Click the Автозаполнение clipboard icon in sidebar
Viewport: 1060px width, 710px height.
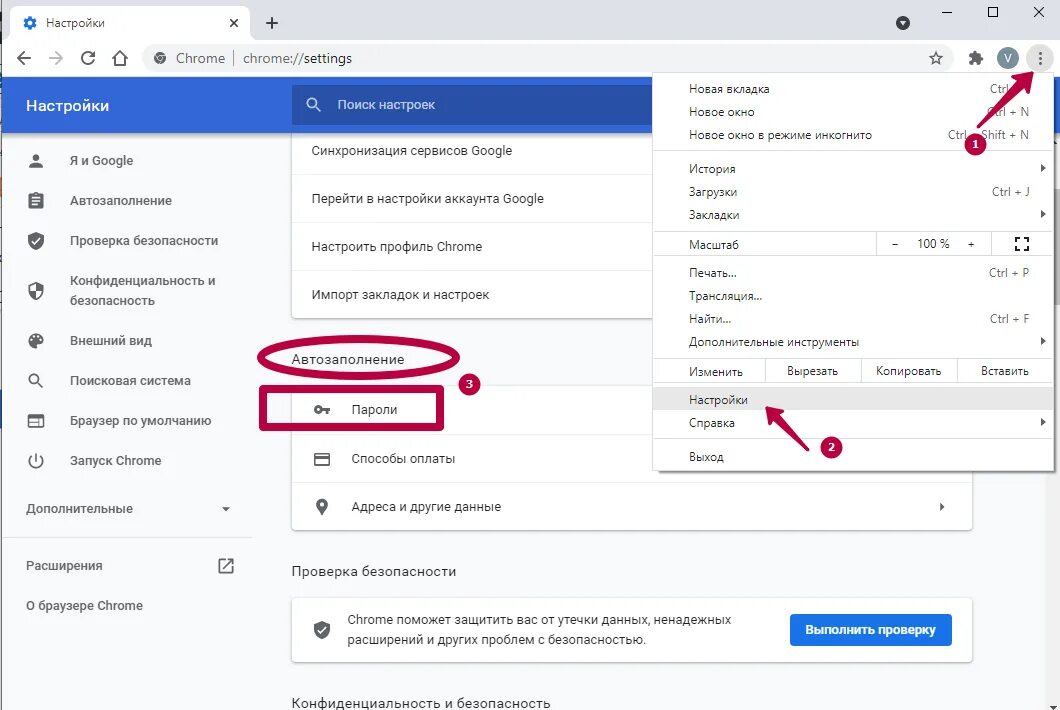36,201
